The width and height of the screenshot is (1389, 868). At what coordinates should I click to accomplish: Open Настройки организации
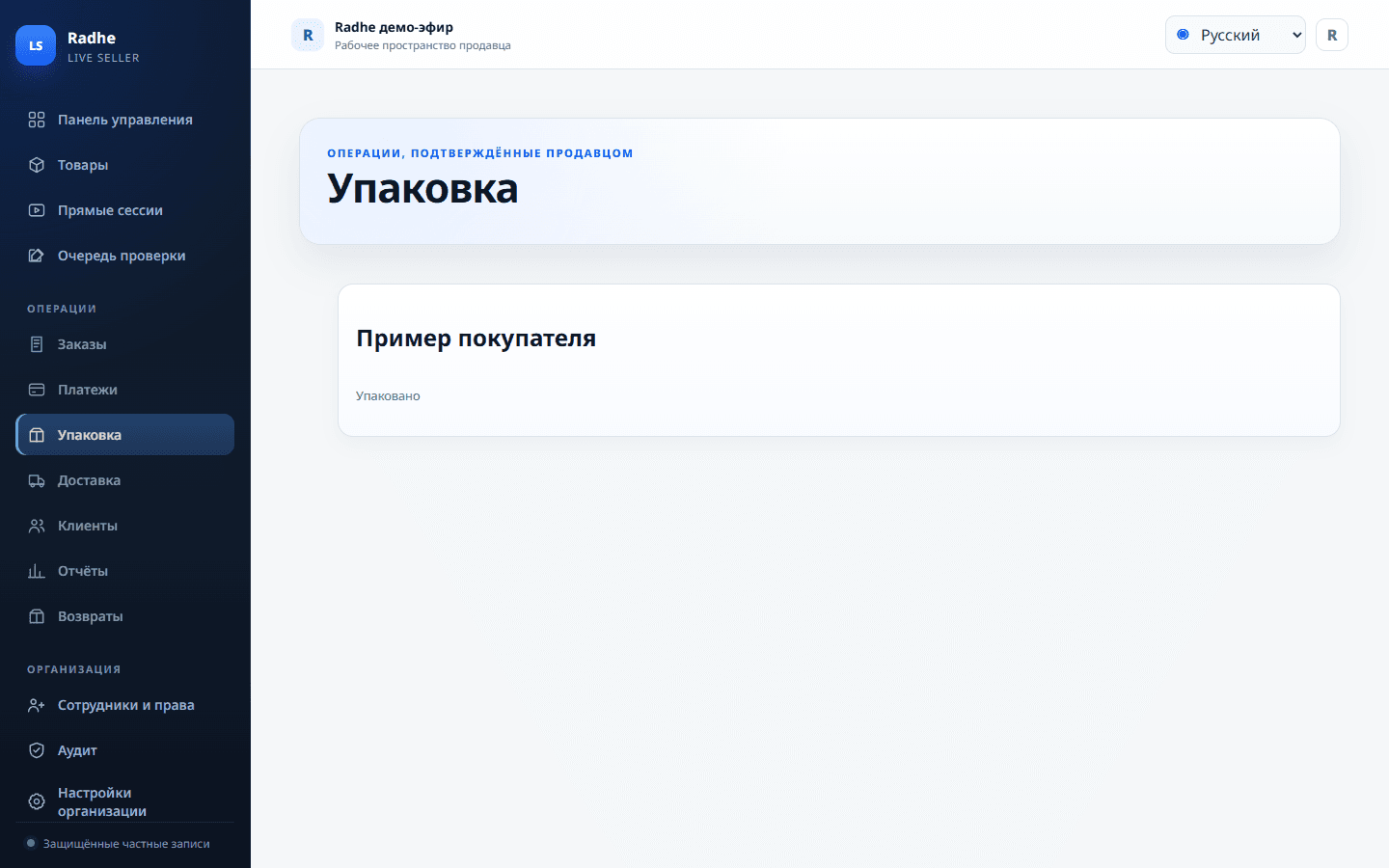pyautogui.click(x=125, y=801)
